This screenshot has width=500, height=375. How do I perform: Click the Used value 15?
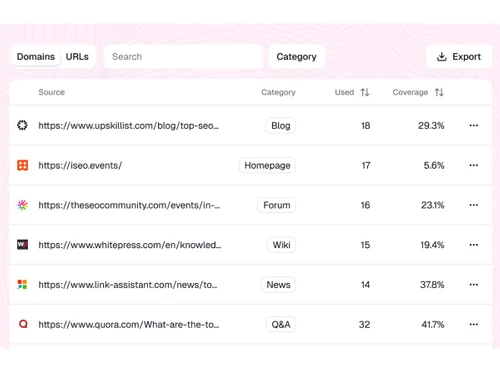[x=365, y=245]
